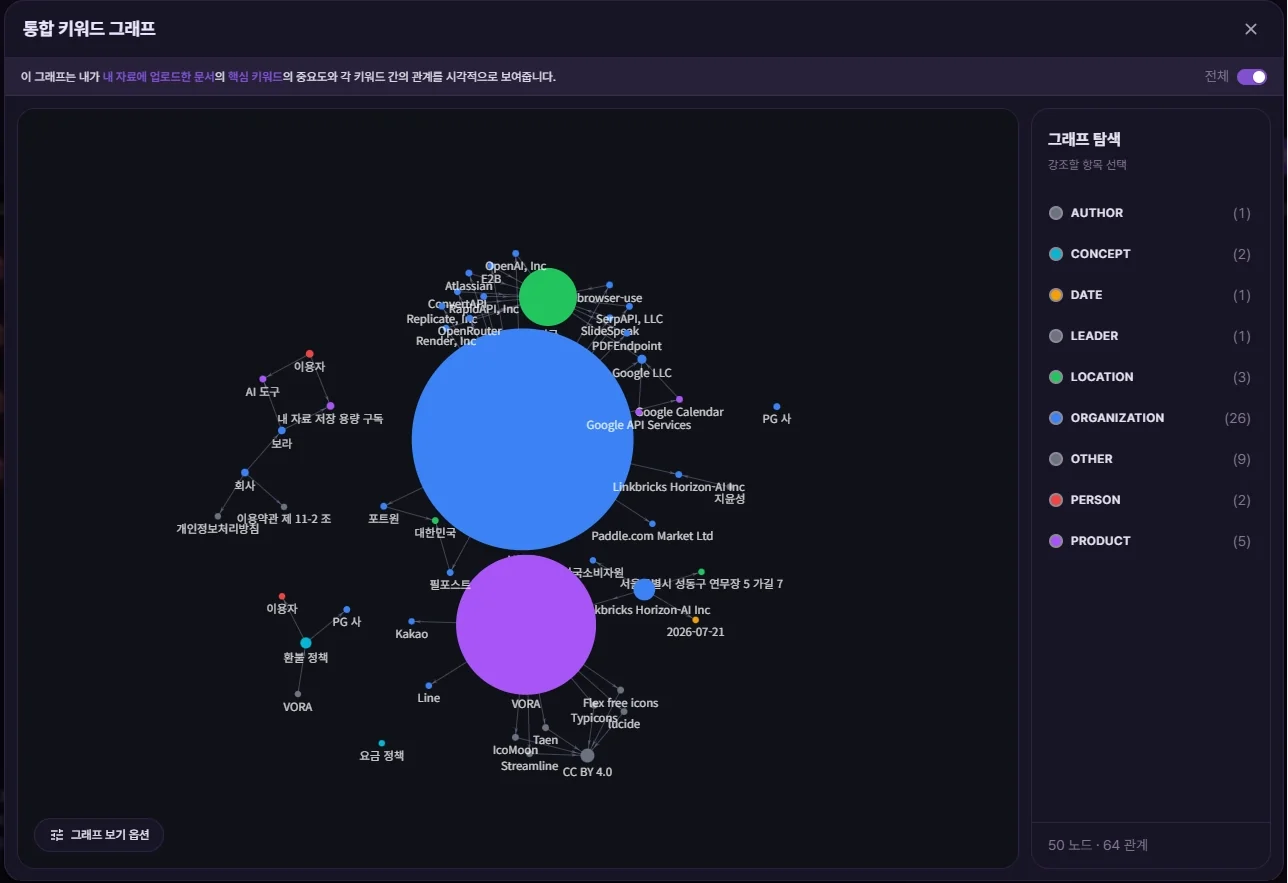This screenshot has height=883, width=1288.
Task: Select the CC BY 4.0 node
Action: click(x=587, y=756)
